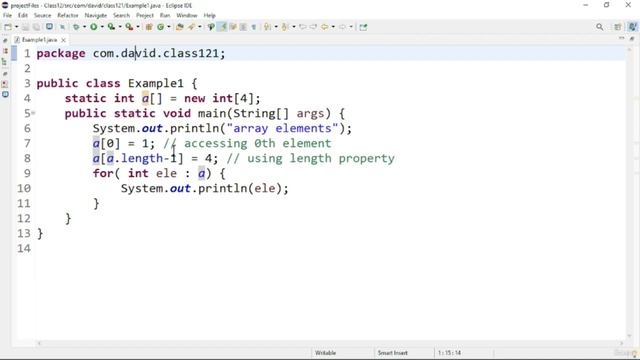This screenshot has height=360, width=640.
Task: Click the Pin Editor toolbar icon
Action: (363, 27)
